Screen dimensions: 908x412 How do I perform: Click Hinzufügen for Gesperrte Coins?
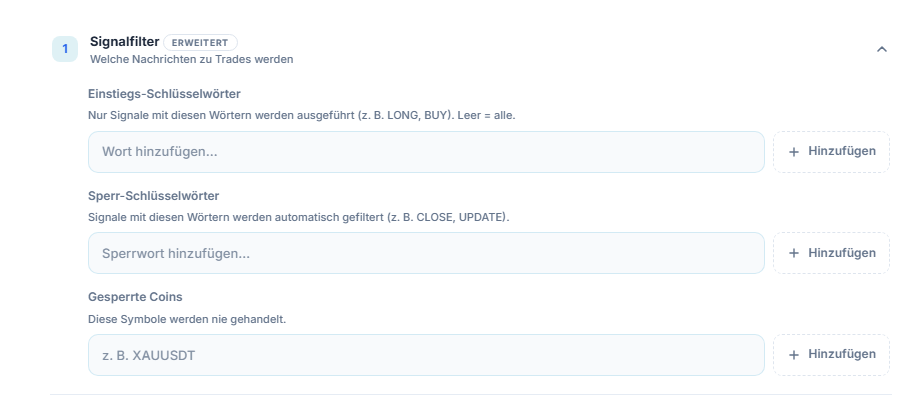832,355
